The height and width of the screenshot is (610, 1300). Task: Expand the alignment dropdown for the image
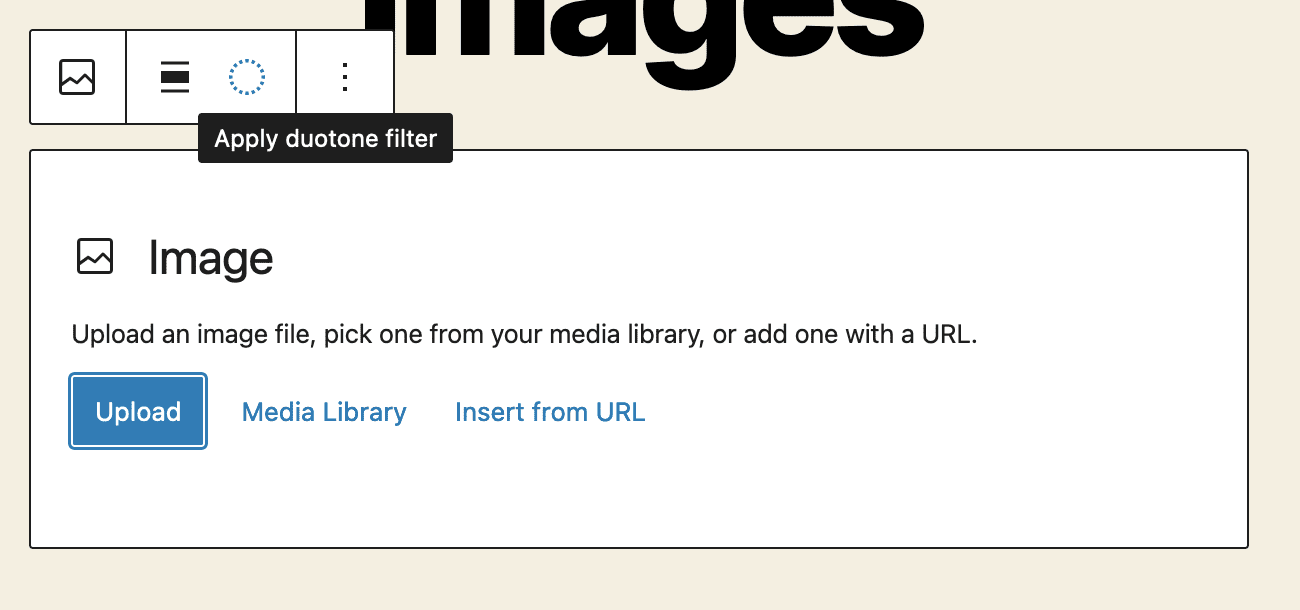[x=175, y=77]
